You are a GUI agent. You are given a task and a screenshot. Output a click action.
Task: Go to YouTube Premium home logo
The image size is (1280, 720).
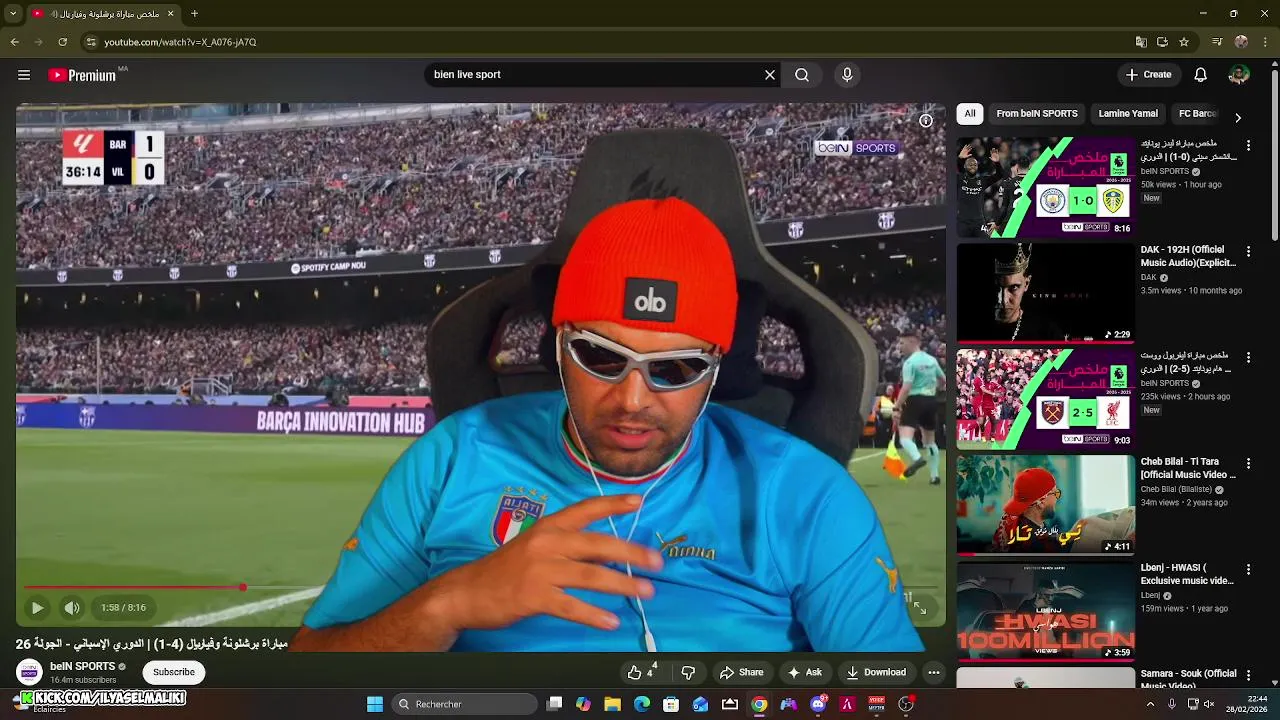[82, 75]
